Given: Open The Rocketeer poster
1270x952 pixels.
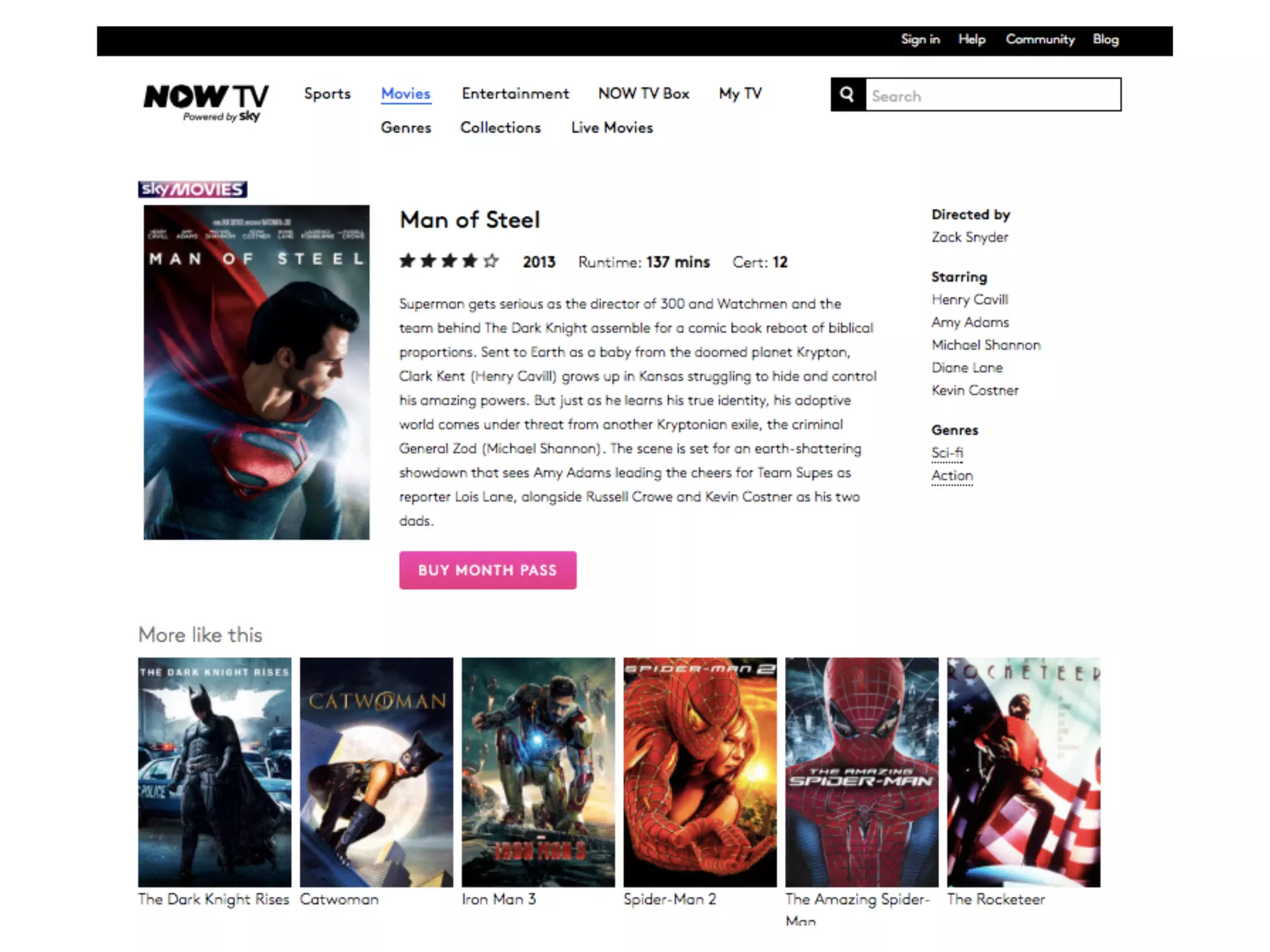Looking at the screenshot, I should pyautogui.click(x=1023, y=772).
